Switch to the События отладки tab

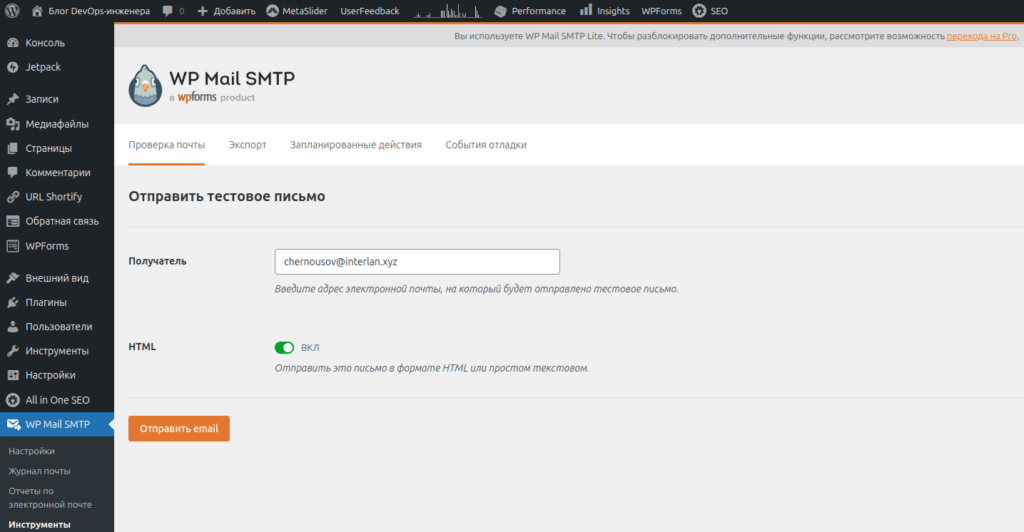coord(486,145)
